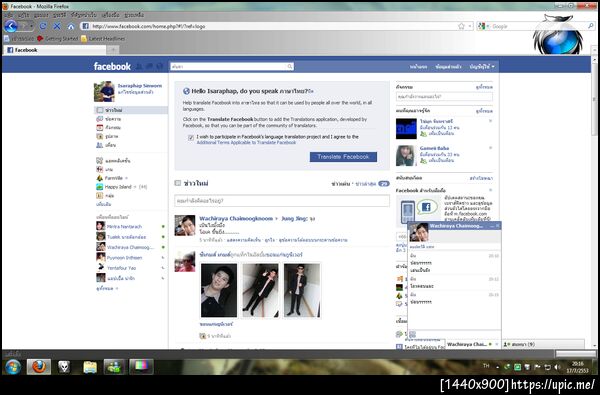Stop page loading with the X icon

click(57, 26)
